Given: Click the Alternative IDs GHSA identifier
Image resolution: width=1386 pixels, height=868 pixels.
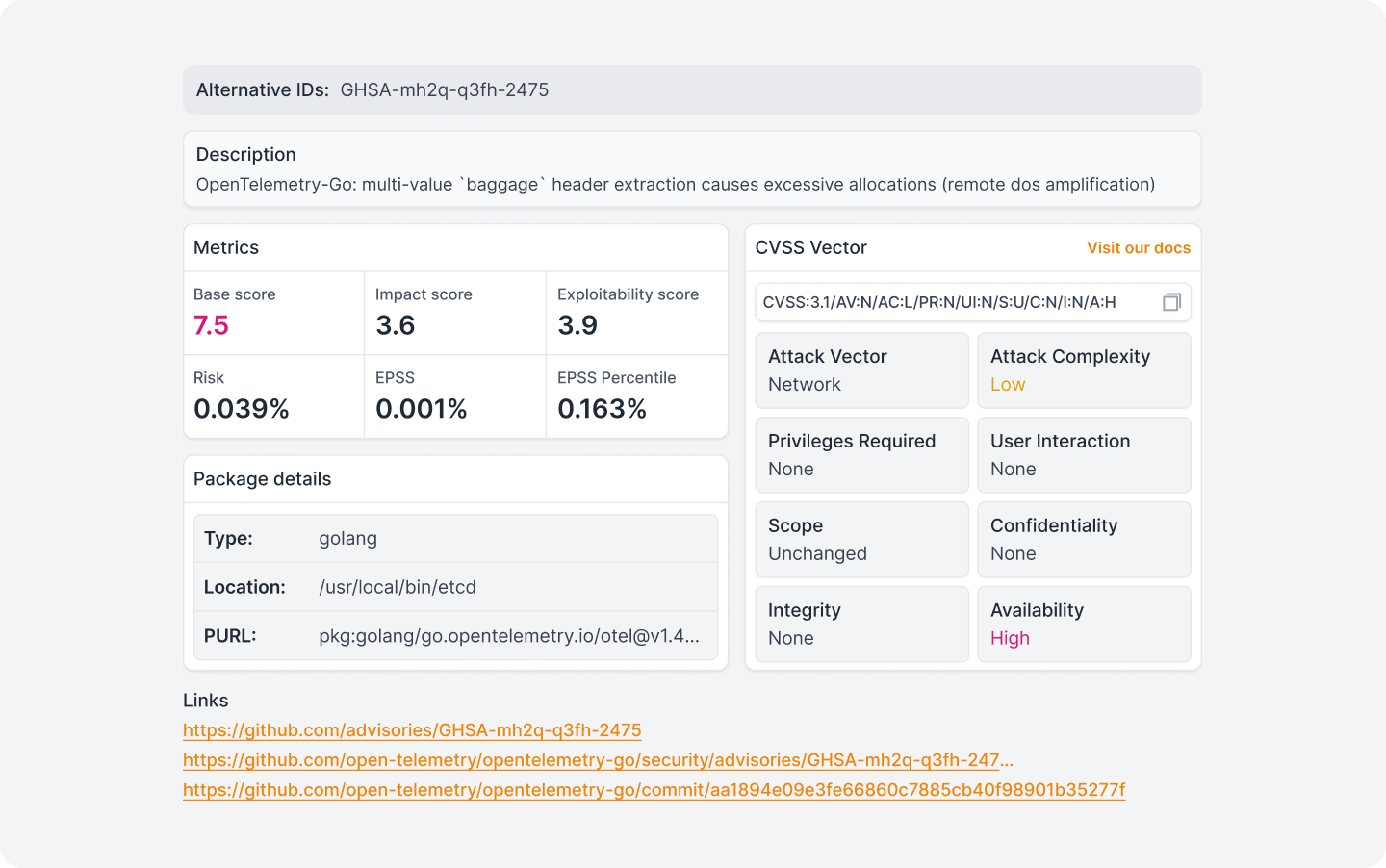Looking at the screenshot, I should point(444,90).
